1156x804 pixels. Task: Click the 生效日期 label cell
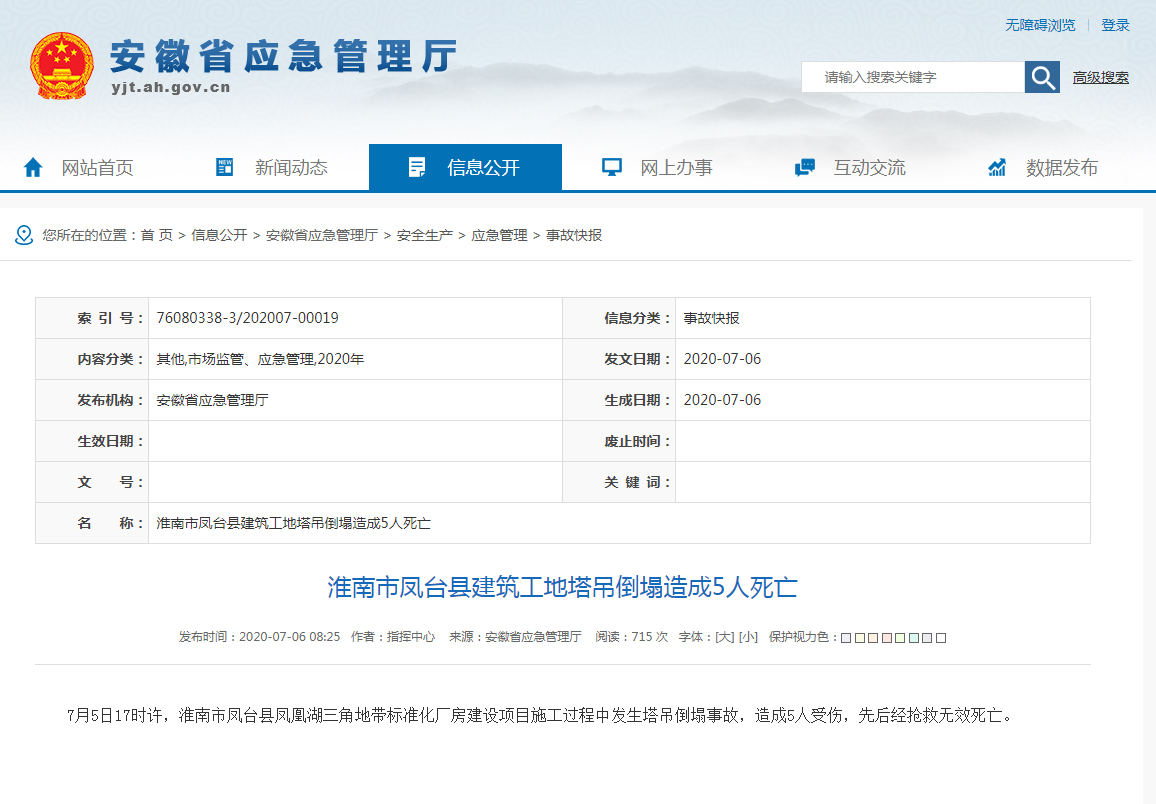[92, 441]
